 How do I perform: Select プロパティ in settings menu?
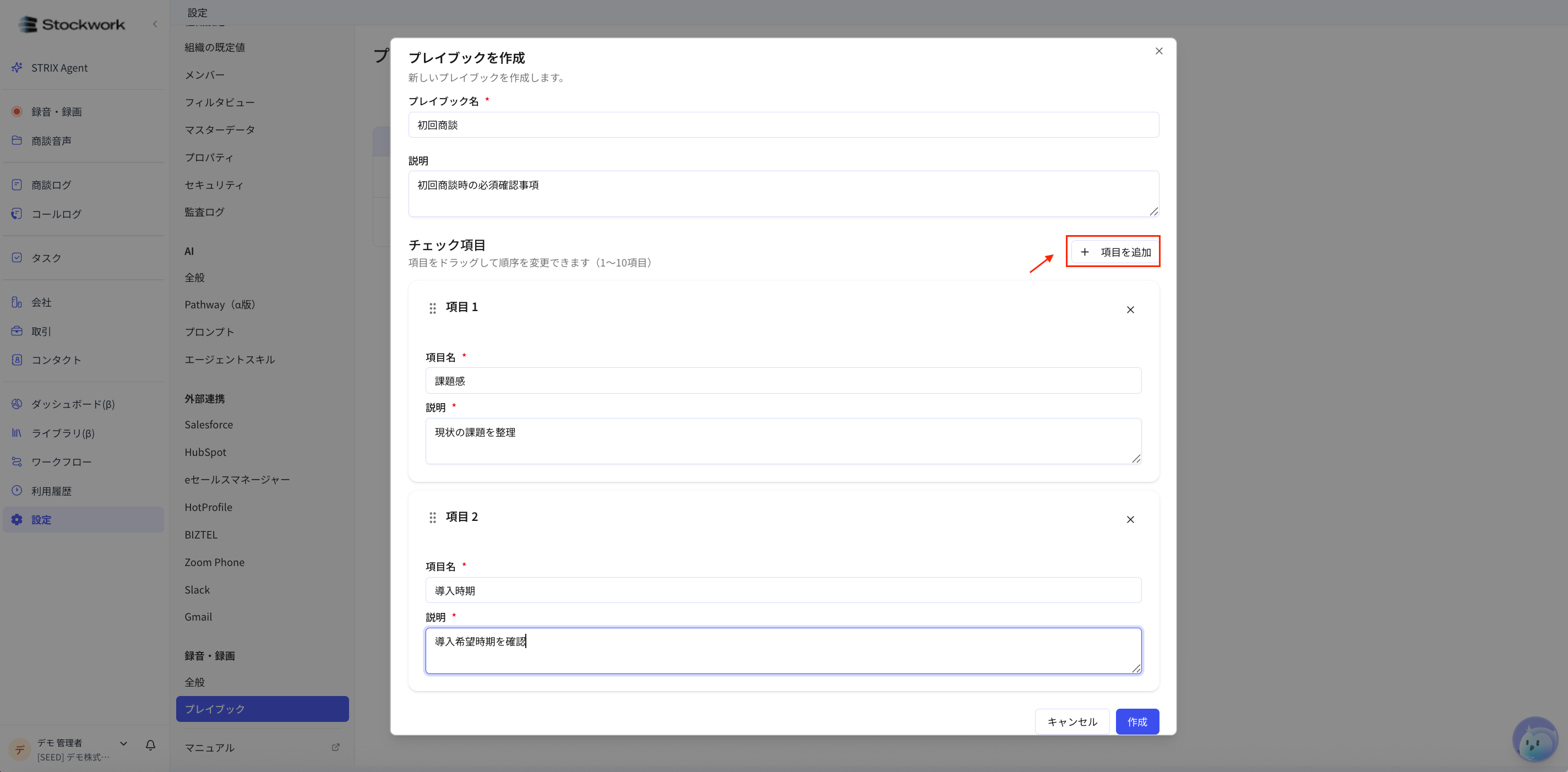click(x=209, y=157)
